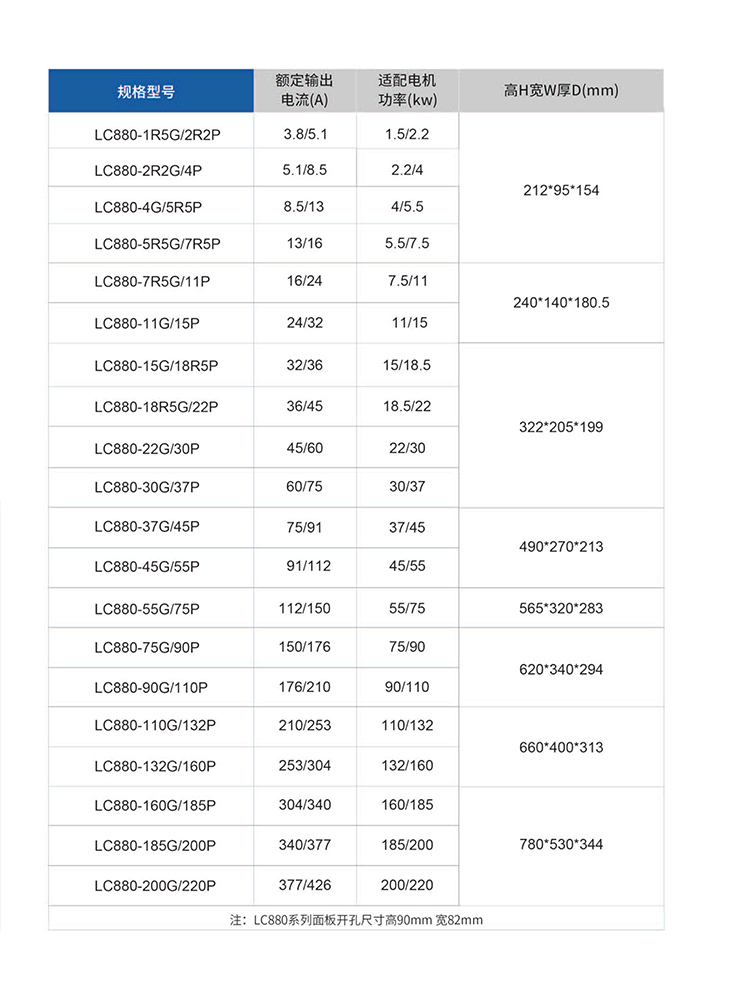Screen dimensions: 732x1000
Task: Click the panel cutout size footnote
Action: 356,920
